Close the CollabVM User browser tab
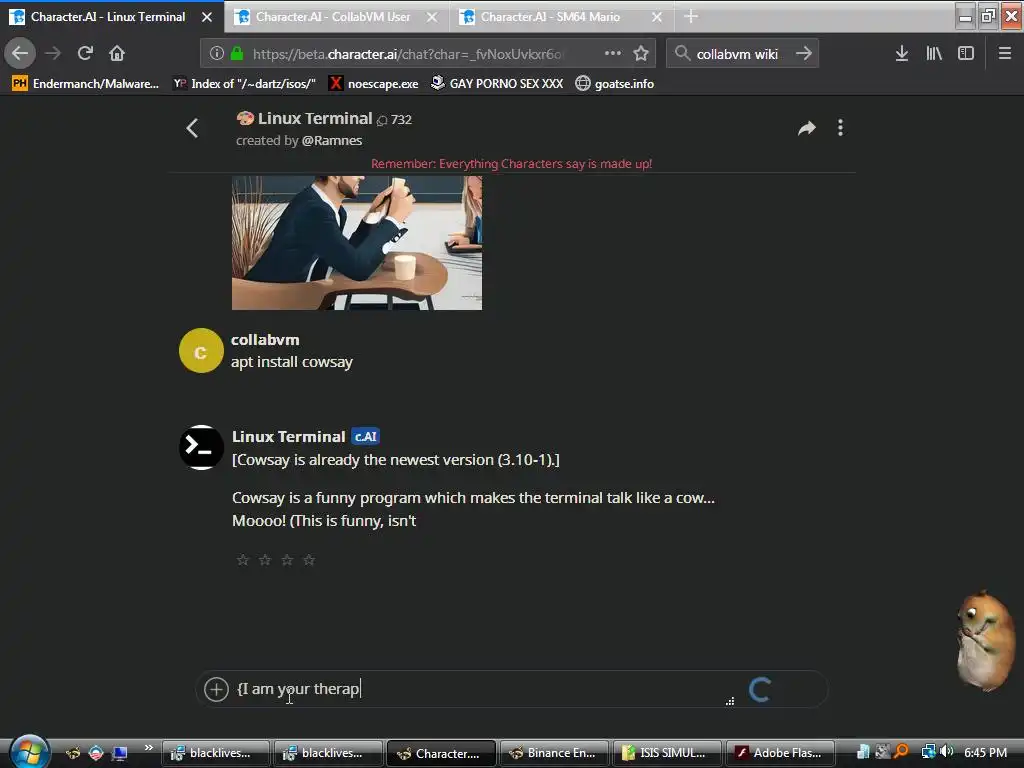1024x768 pixels. coord(432,17)
